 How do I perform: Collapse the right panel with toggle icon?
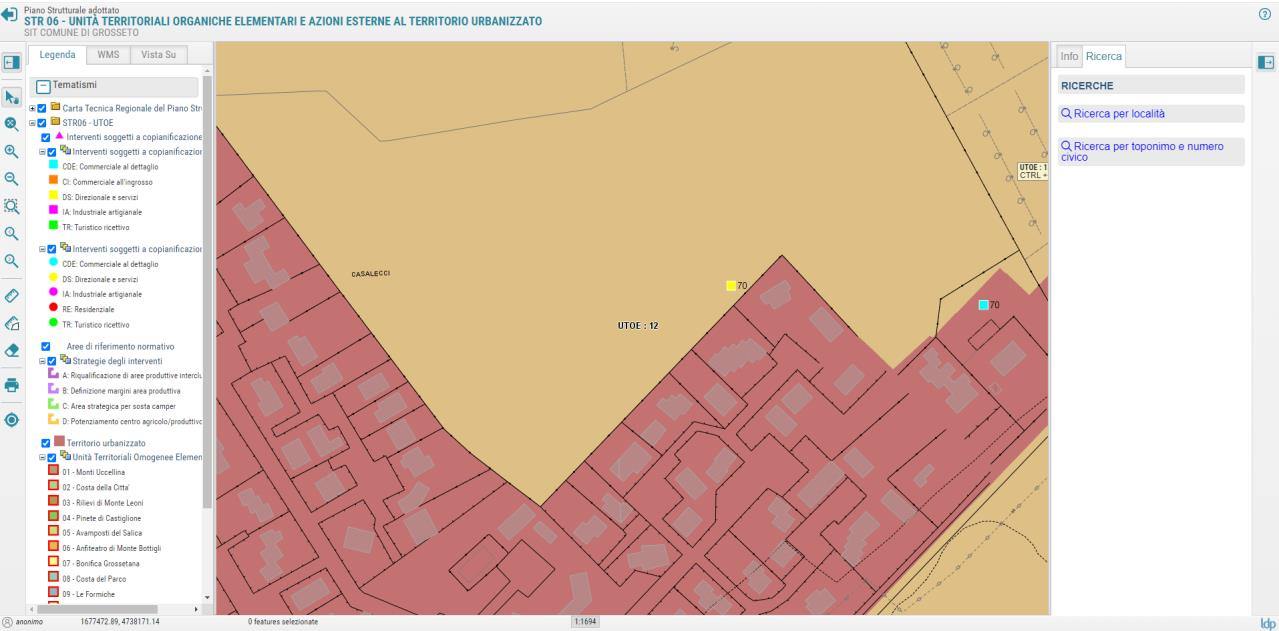click(x=1265, y=62)
